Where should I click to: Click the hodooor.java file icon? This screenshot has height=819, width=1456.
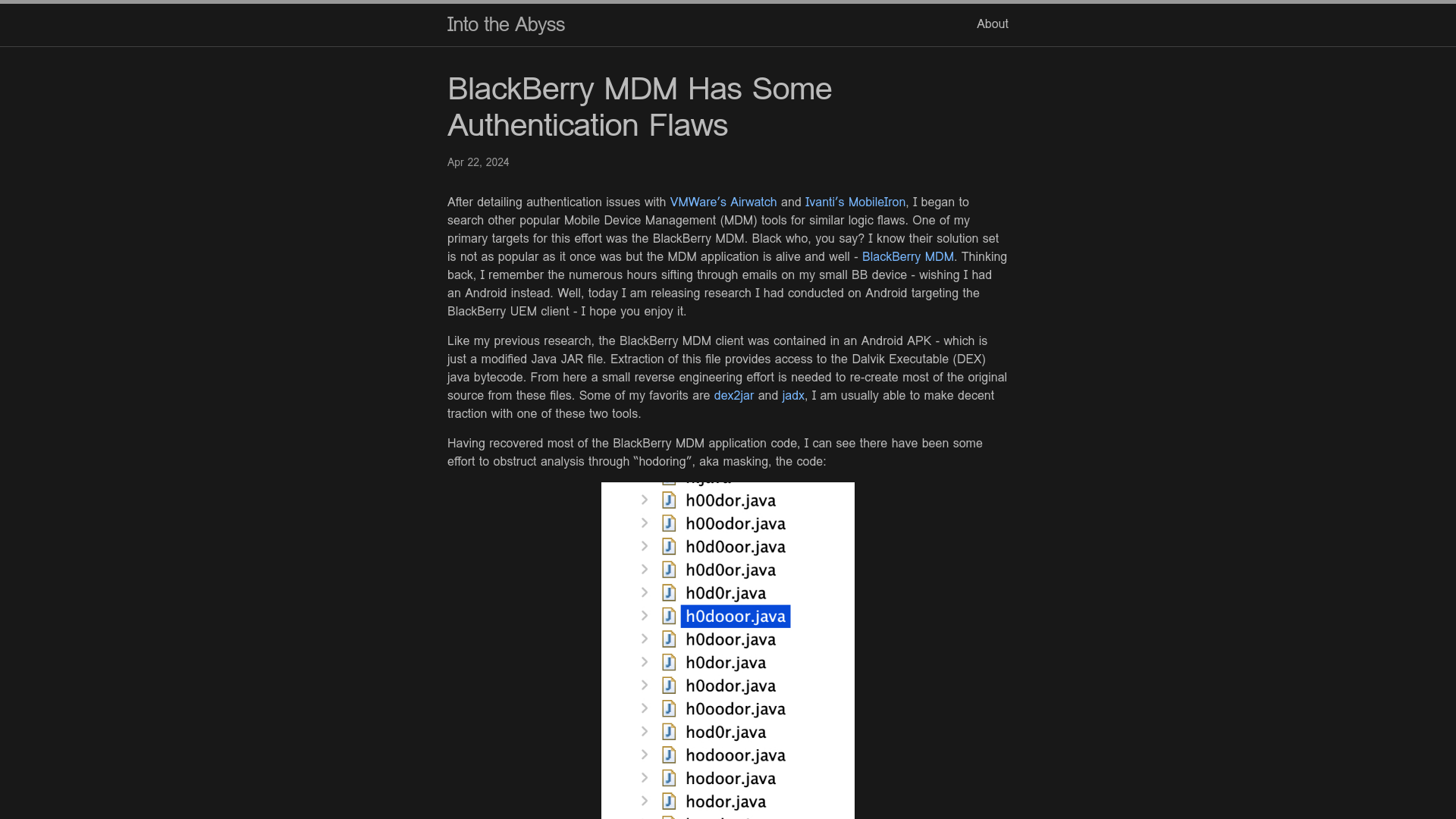(669, 754)
